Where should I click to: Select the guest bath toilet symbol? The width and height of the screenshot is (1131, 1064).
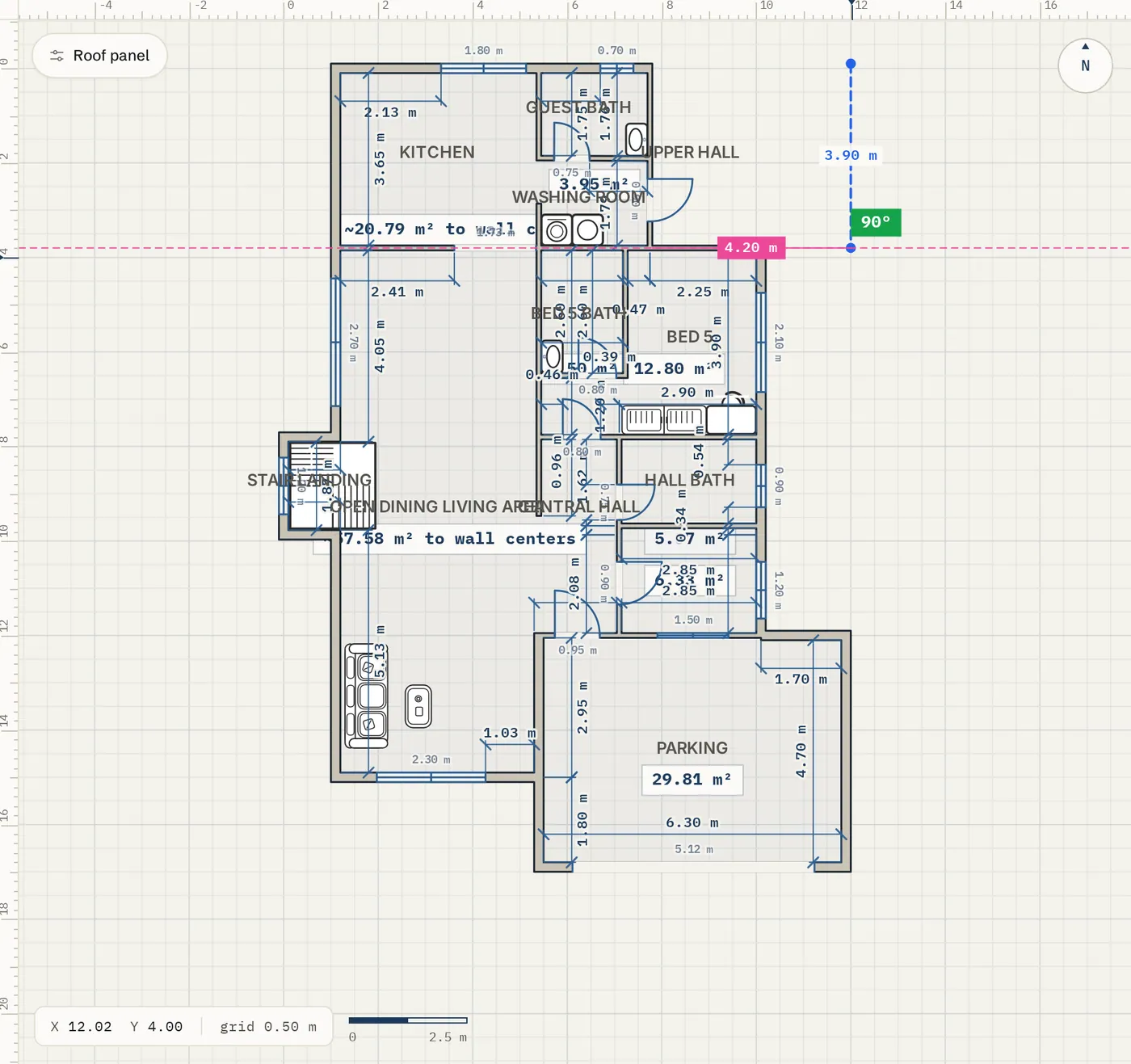point(636,140)
